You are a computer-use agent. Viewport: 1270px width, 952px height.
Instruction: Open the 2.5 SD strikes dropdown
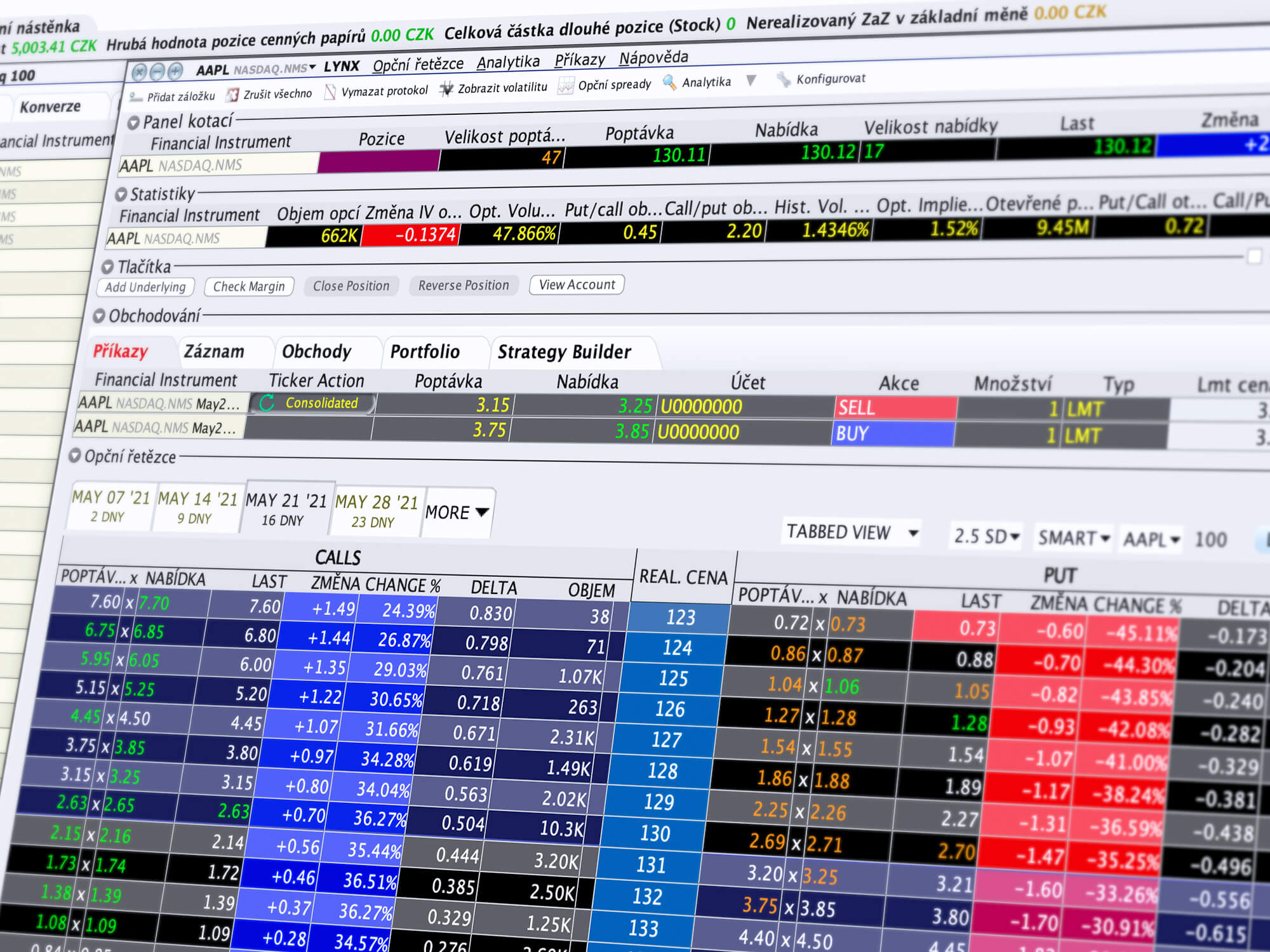986,536
